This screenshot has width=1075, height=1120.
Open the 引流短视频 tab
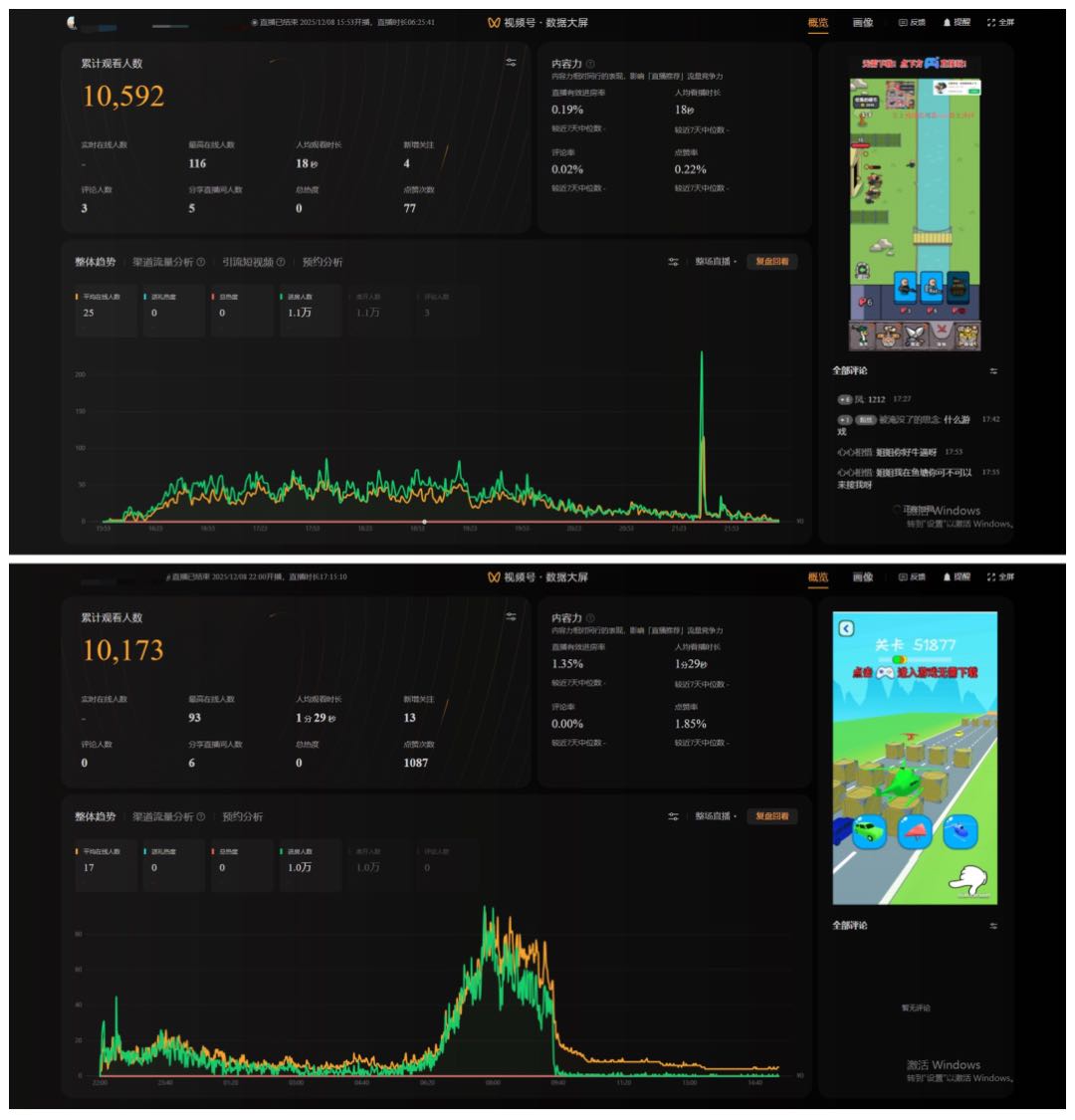(248, 262)
